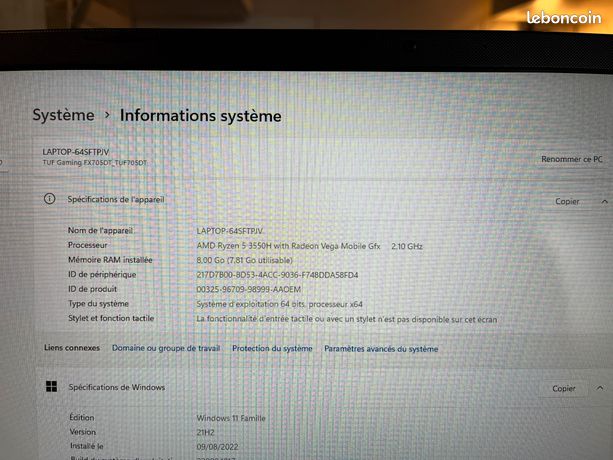Click the breadcrumb chevron after Système
Image resolution: width=613 pixels, height=460 pixels.
[x=107, y=115]
